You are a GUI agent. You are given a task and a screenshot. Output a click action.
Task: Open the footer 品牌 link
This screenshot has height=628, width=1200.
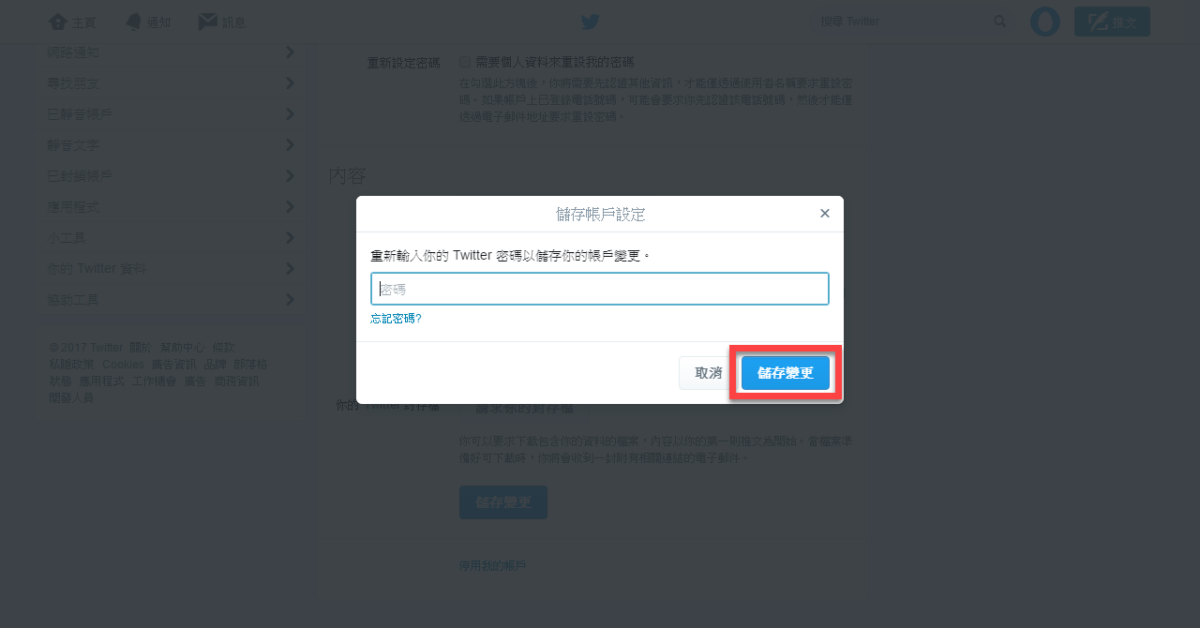[x=215, y=364]
